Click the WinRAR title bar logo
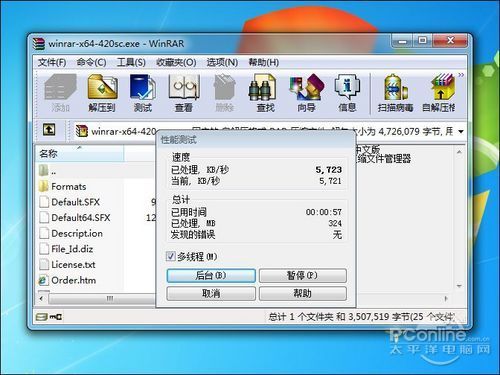500x375 pixels. click(39, 44)
